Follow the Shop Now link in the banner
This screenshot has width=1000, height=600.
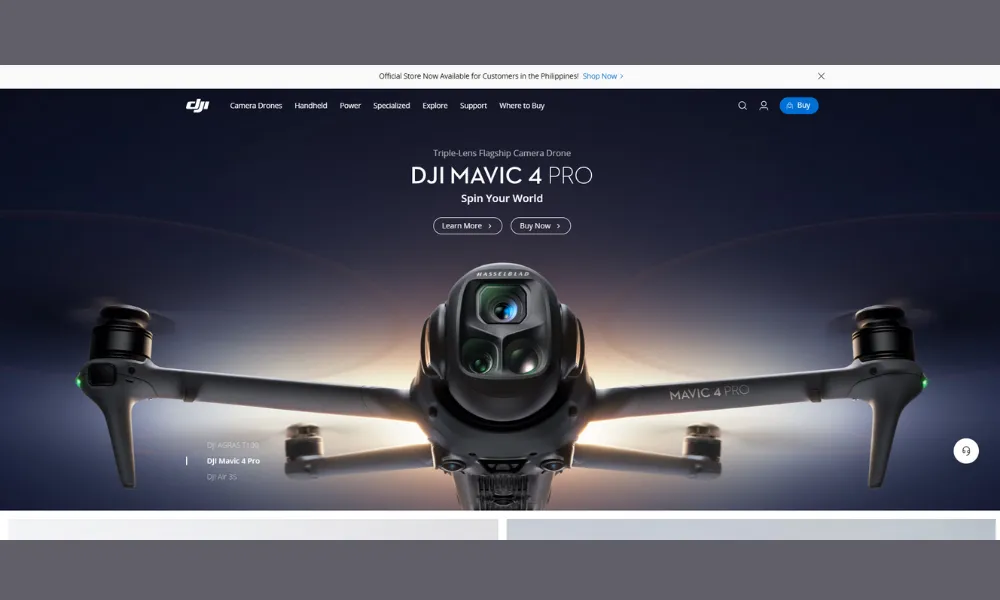(x=602, y=76)
